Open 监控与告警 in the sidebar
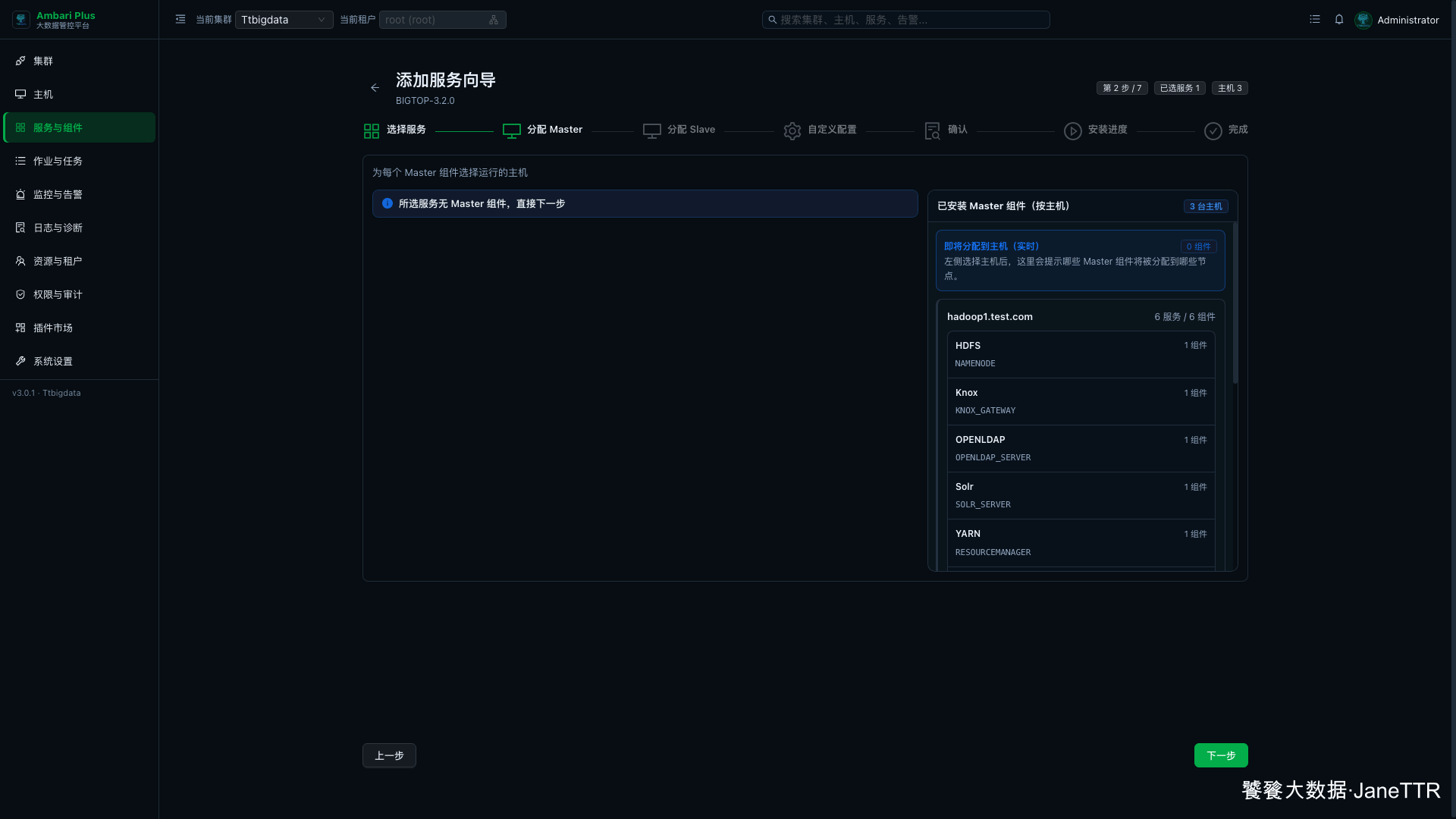Viewport: 1456px width, 819px height. click(80, 194)
